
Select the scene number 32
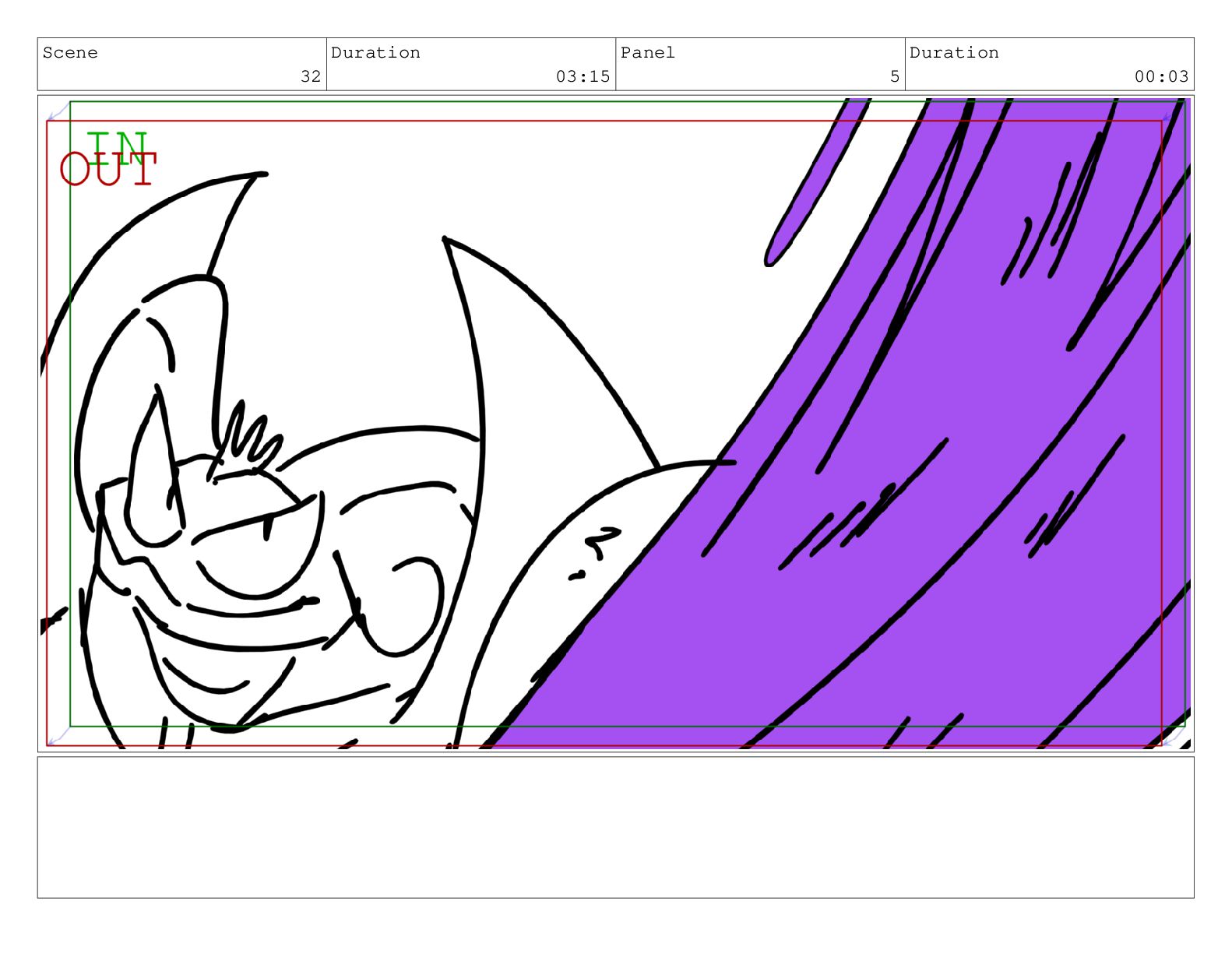(x=310, y=76)
